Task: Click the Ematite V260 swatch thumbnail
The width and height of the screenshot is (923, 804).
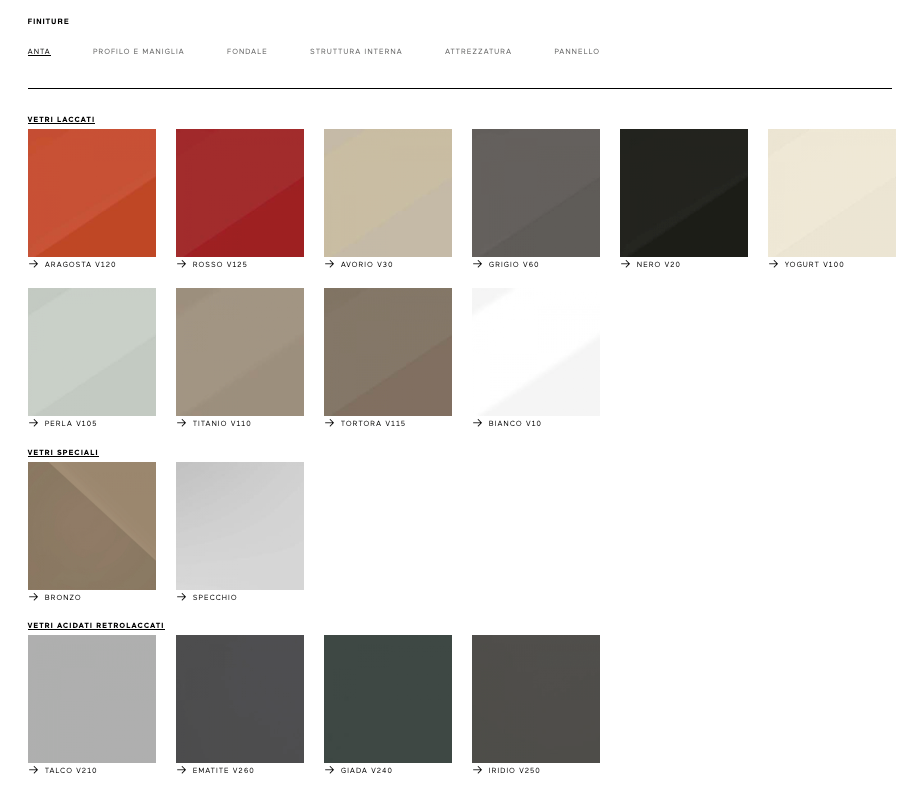Action: pos(240,699)
